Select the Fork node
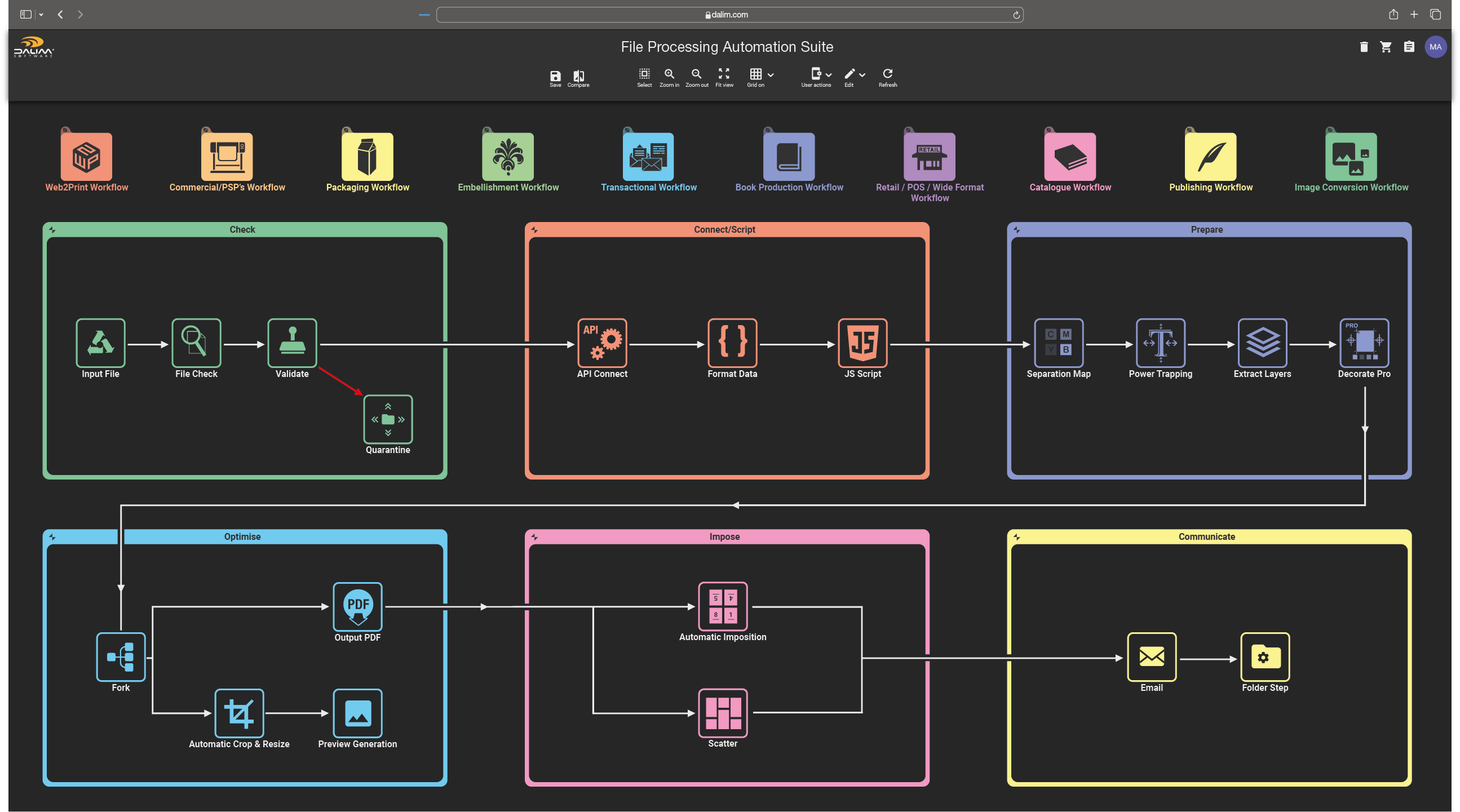Screen dimensions: 1460x812 pyautogui.click(x=121, y=656)
